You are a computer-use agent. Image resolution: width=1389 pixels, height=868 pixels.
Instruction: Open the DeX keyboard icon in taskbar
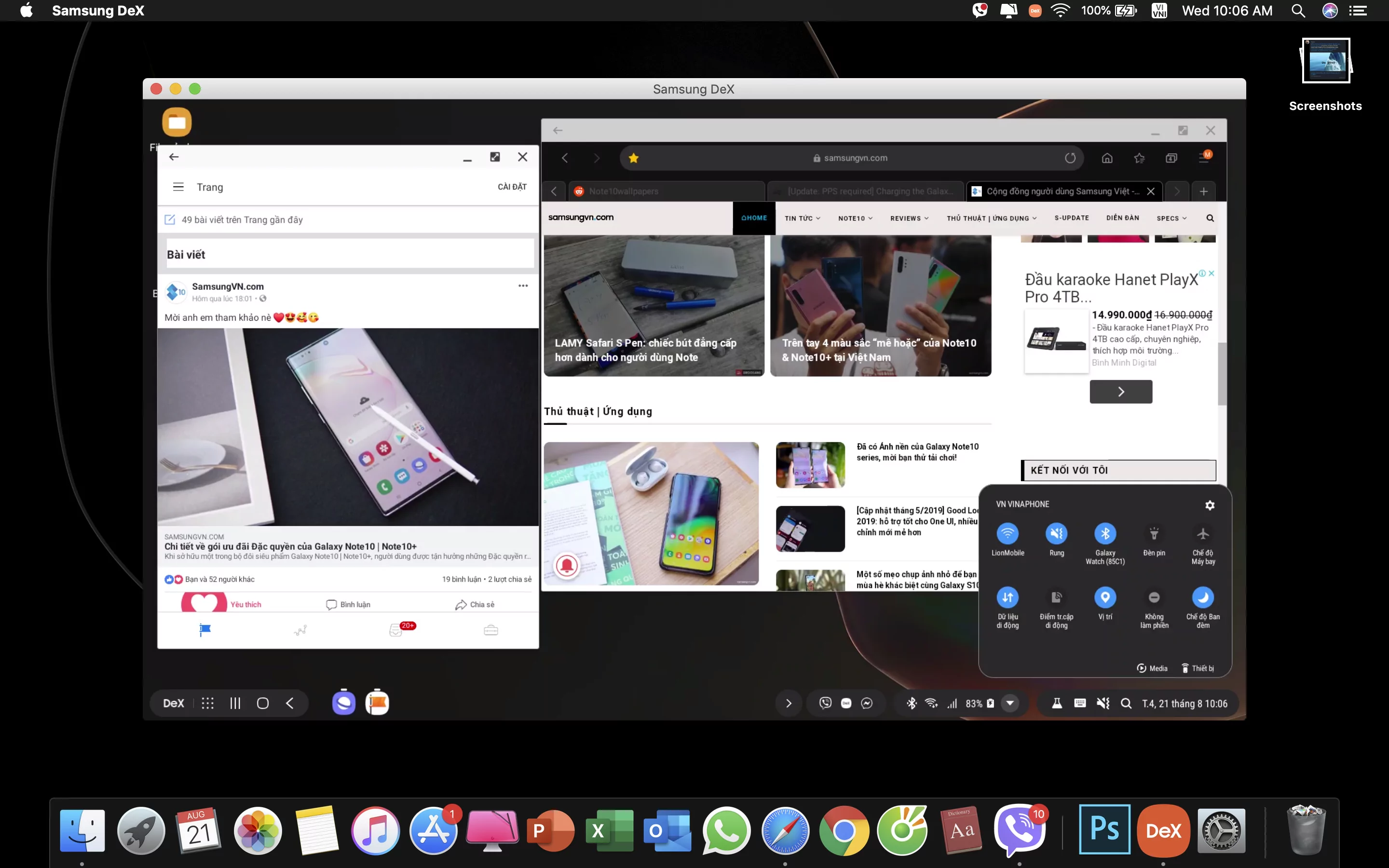pos(1080,703)
